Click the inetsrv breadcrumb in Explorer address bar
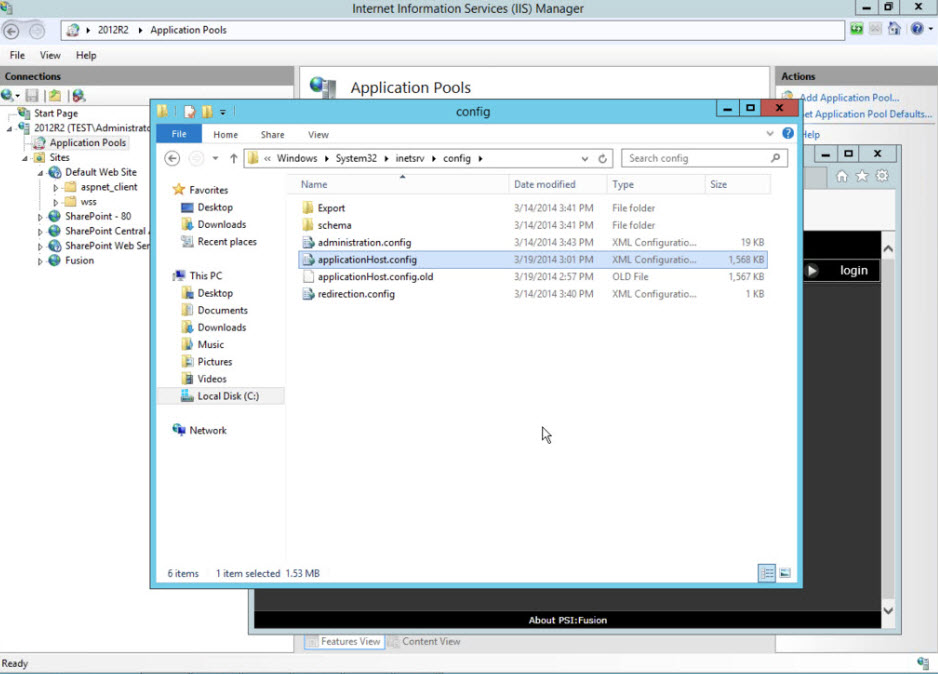This screenshot has height=674, width=938. click(410, 158)
